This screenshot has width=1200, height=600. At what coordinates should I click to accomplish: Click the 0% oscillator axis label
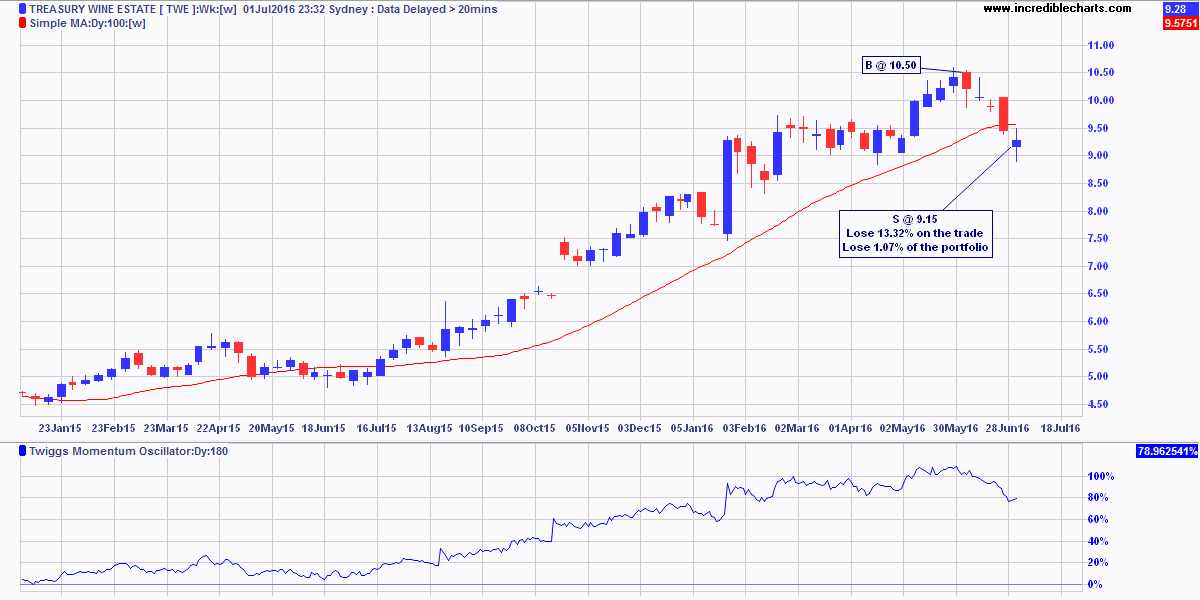(x=1096, y=584)
